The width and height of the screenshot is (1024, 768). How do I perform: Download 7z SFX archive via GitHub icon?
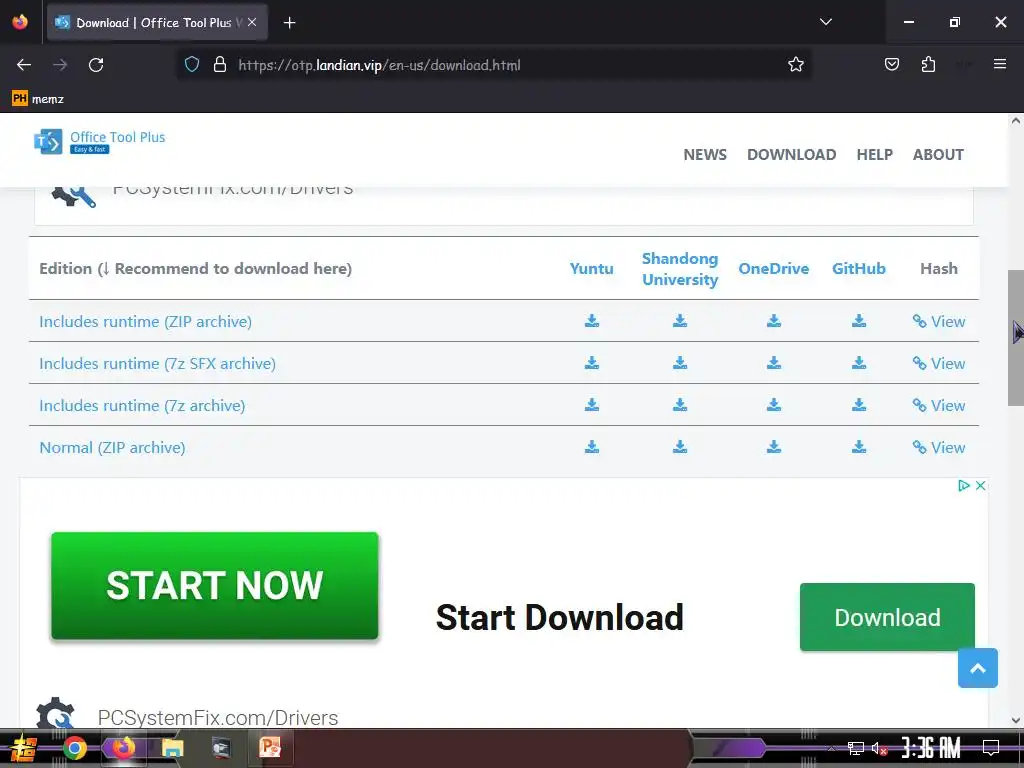pos(859,362)
